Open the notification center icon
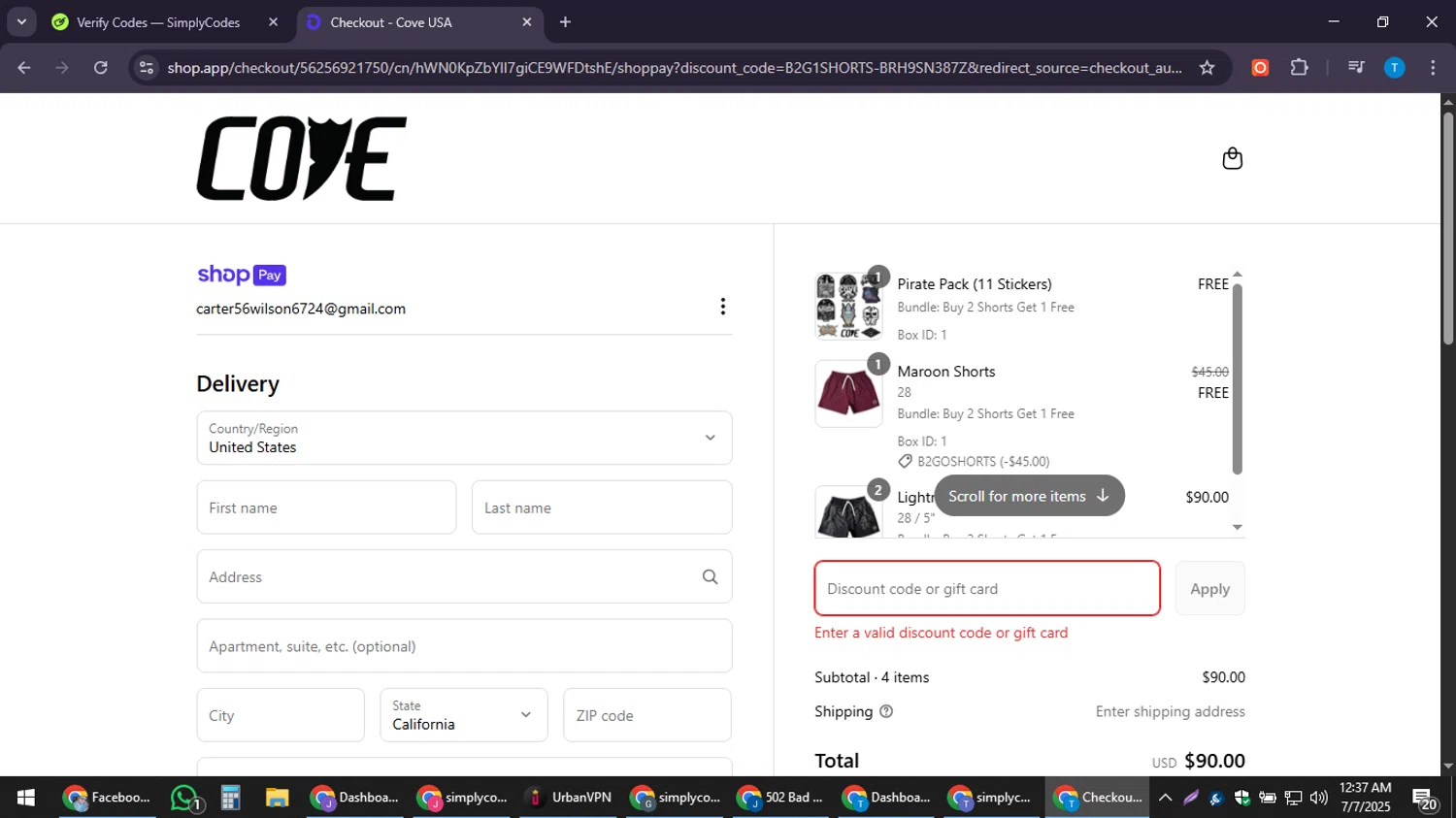1456x818 pixels. click(1425, 800)
